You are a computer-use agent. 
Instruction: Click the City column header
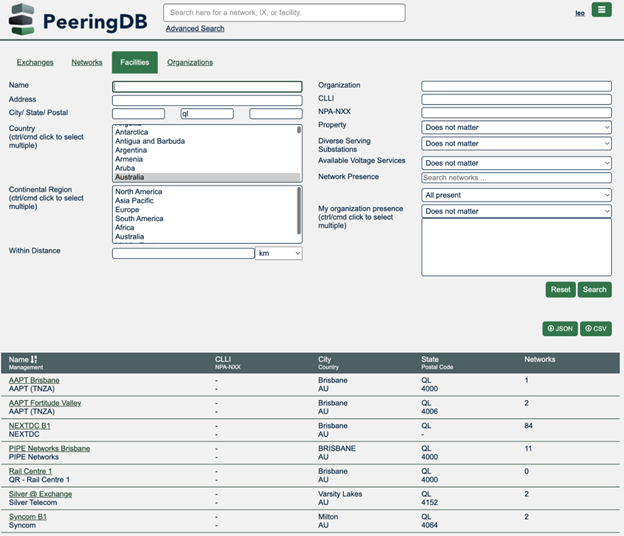point(324,359)
